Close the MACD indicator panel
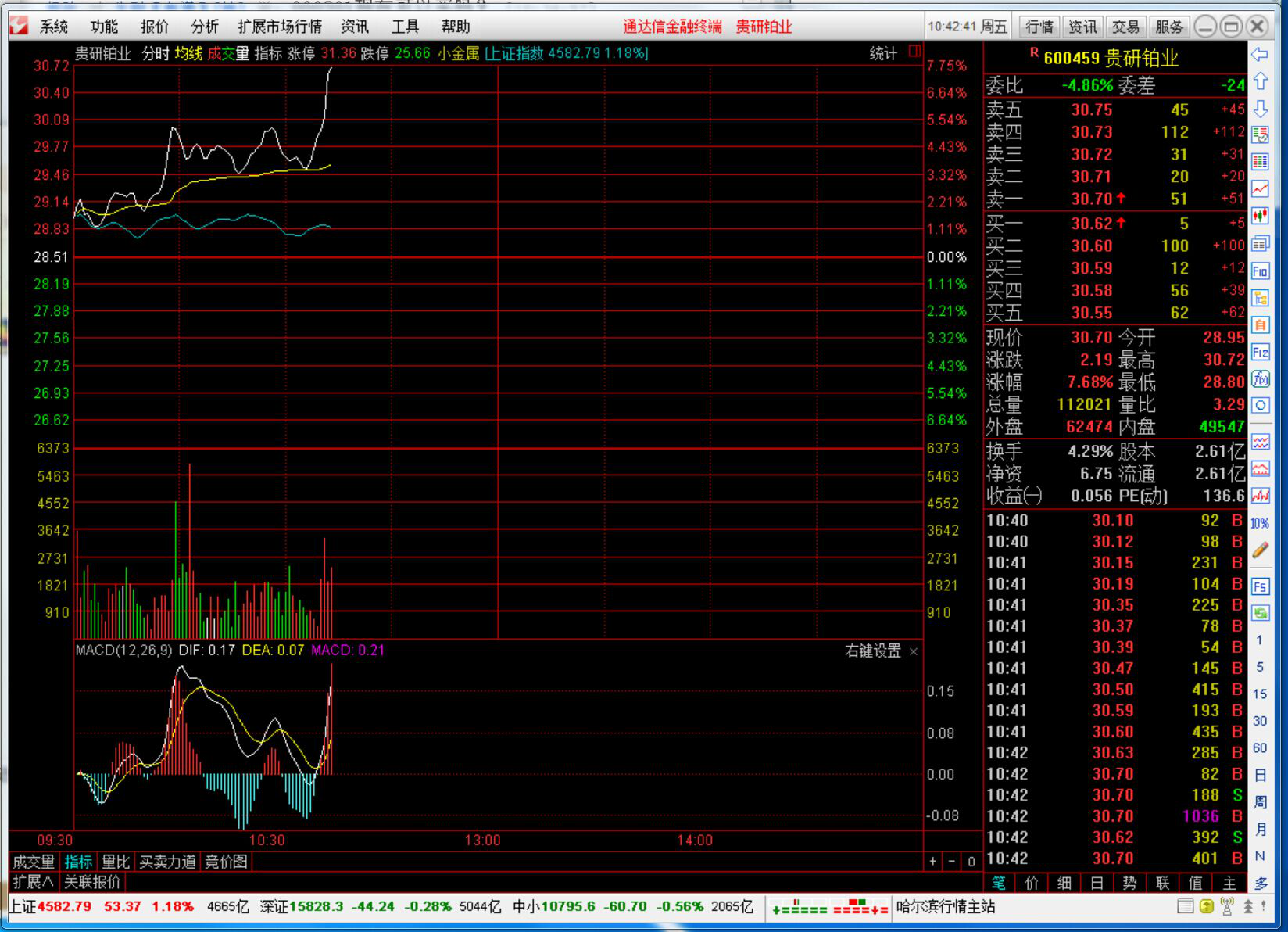Image resolution: width=1288 pixels, height=932 pixels. (914, 651)
